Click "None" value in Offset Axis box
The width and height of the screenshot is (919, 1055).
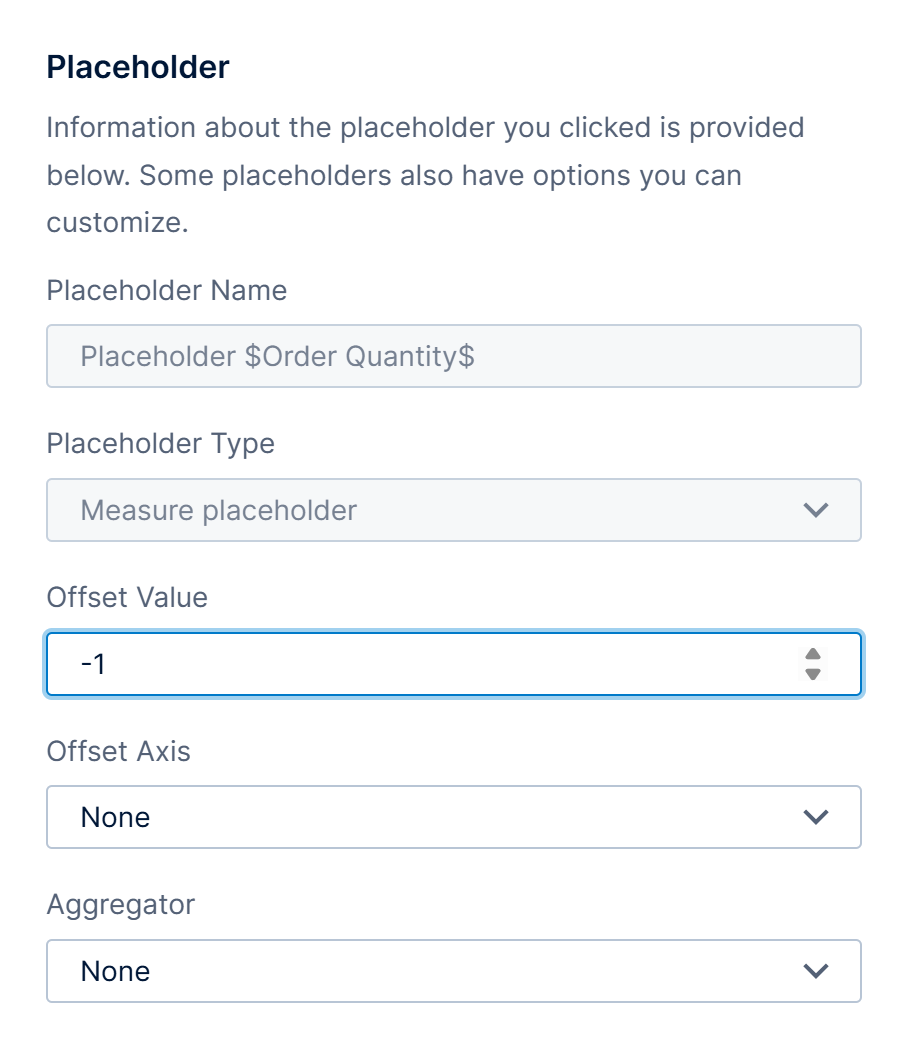(115, 817)
